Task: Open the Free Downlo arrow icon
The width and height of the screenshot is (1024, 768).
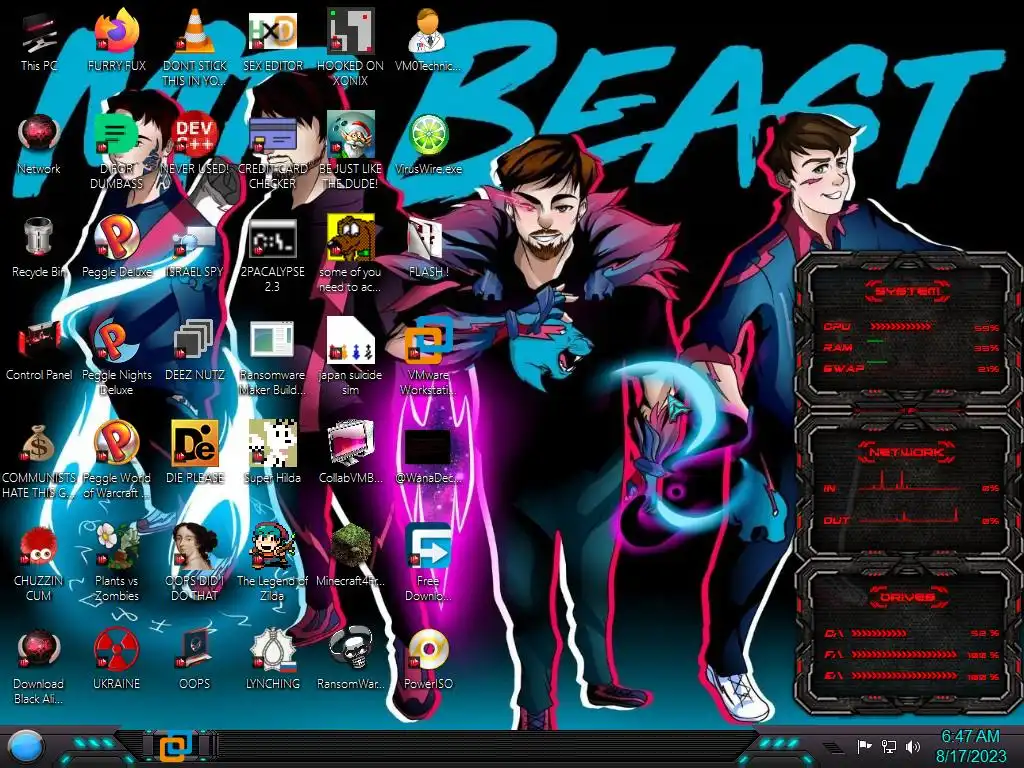Action: [x=428, y=546]
